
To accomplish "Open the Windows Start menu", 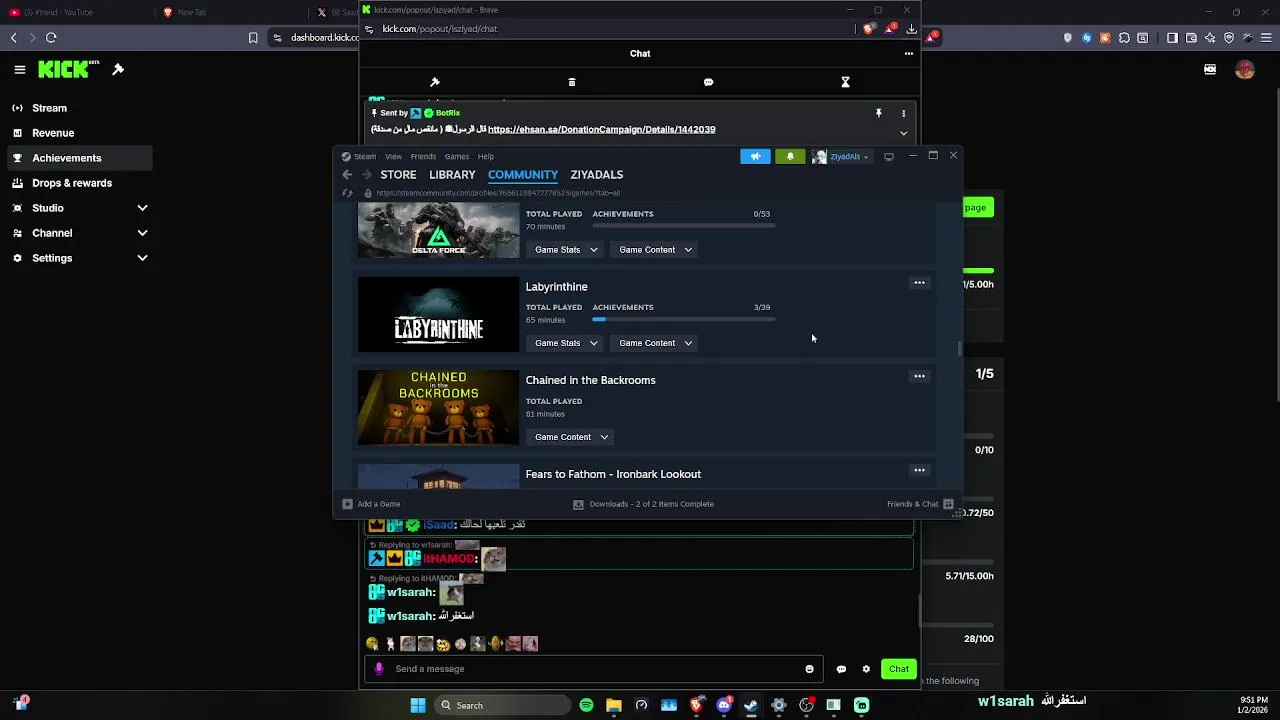I will [418, 705].
